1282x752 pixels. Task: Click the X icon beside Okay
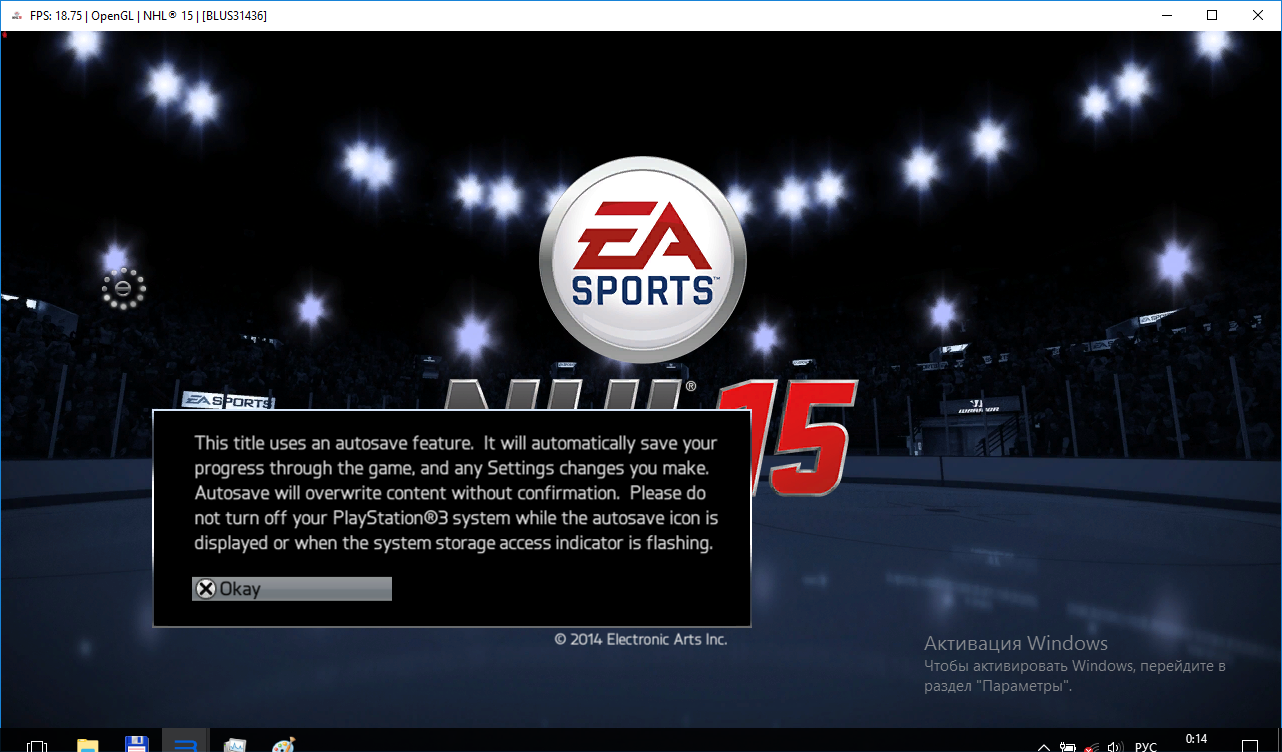tap(206, 589)
